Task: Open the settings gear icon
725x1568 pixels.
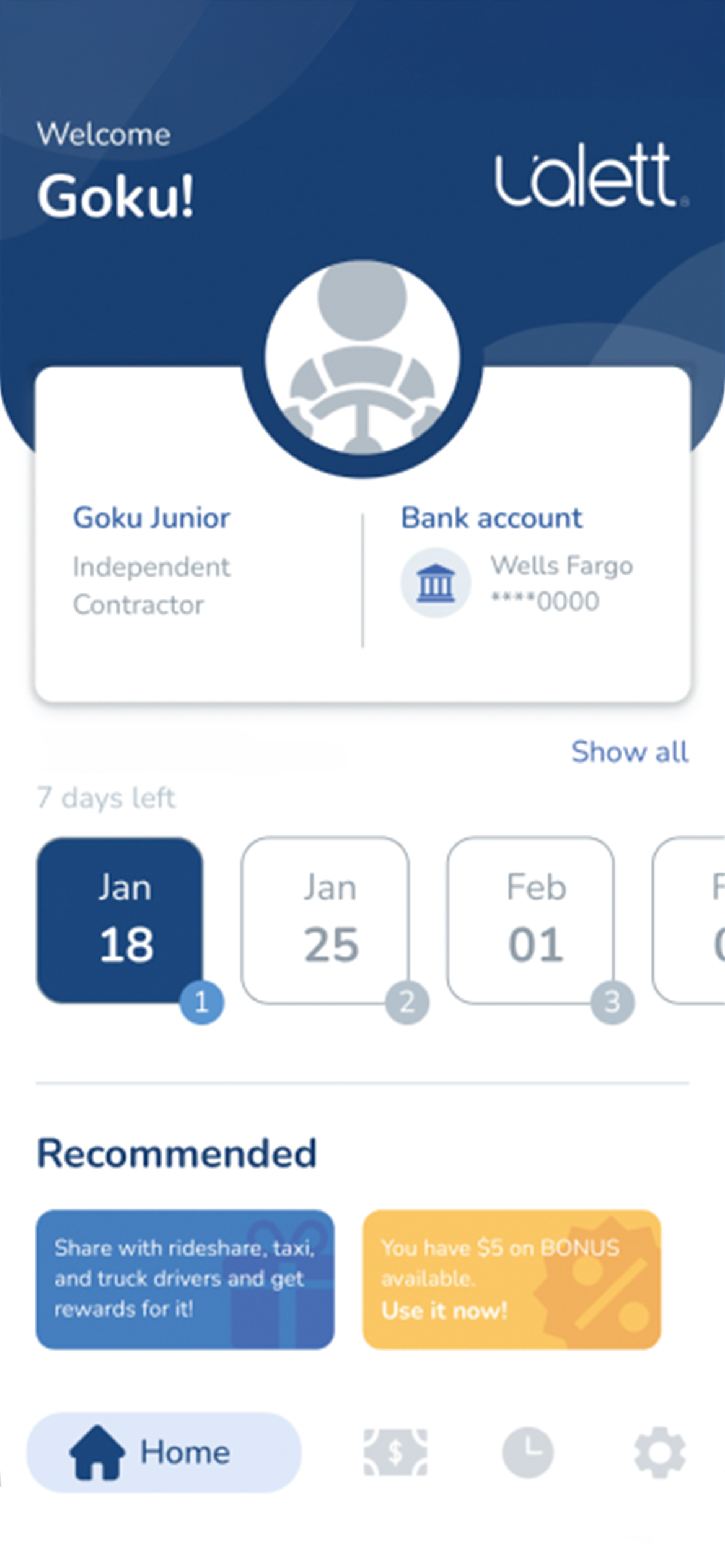Action: tap(660, 1452)
